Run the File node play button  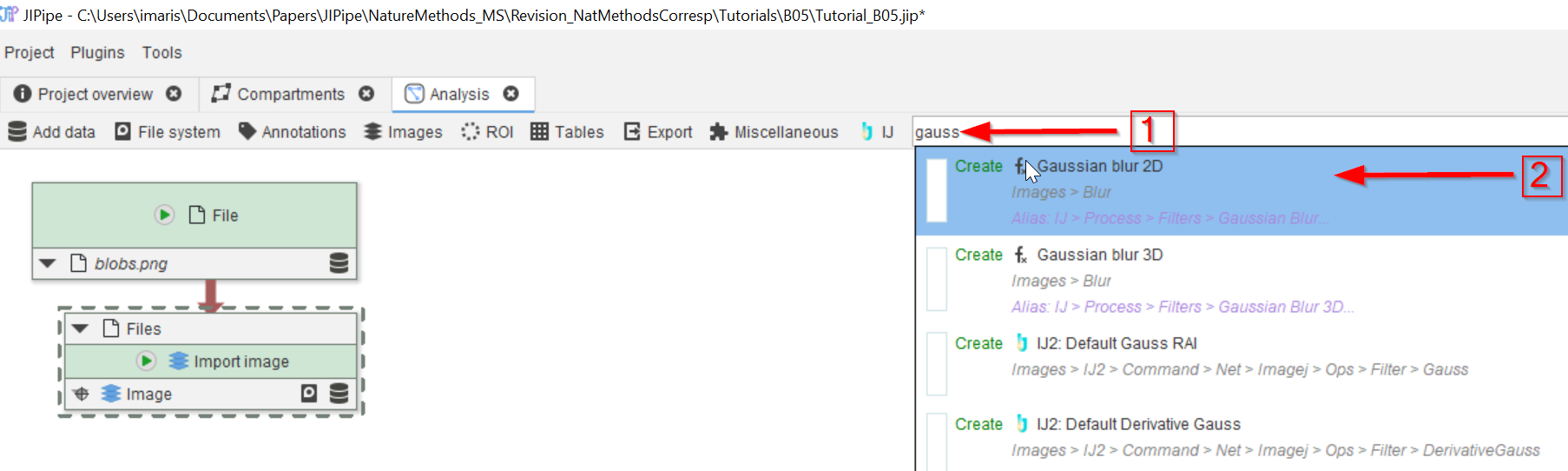pos(164,215)
